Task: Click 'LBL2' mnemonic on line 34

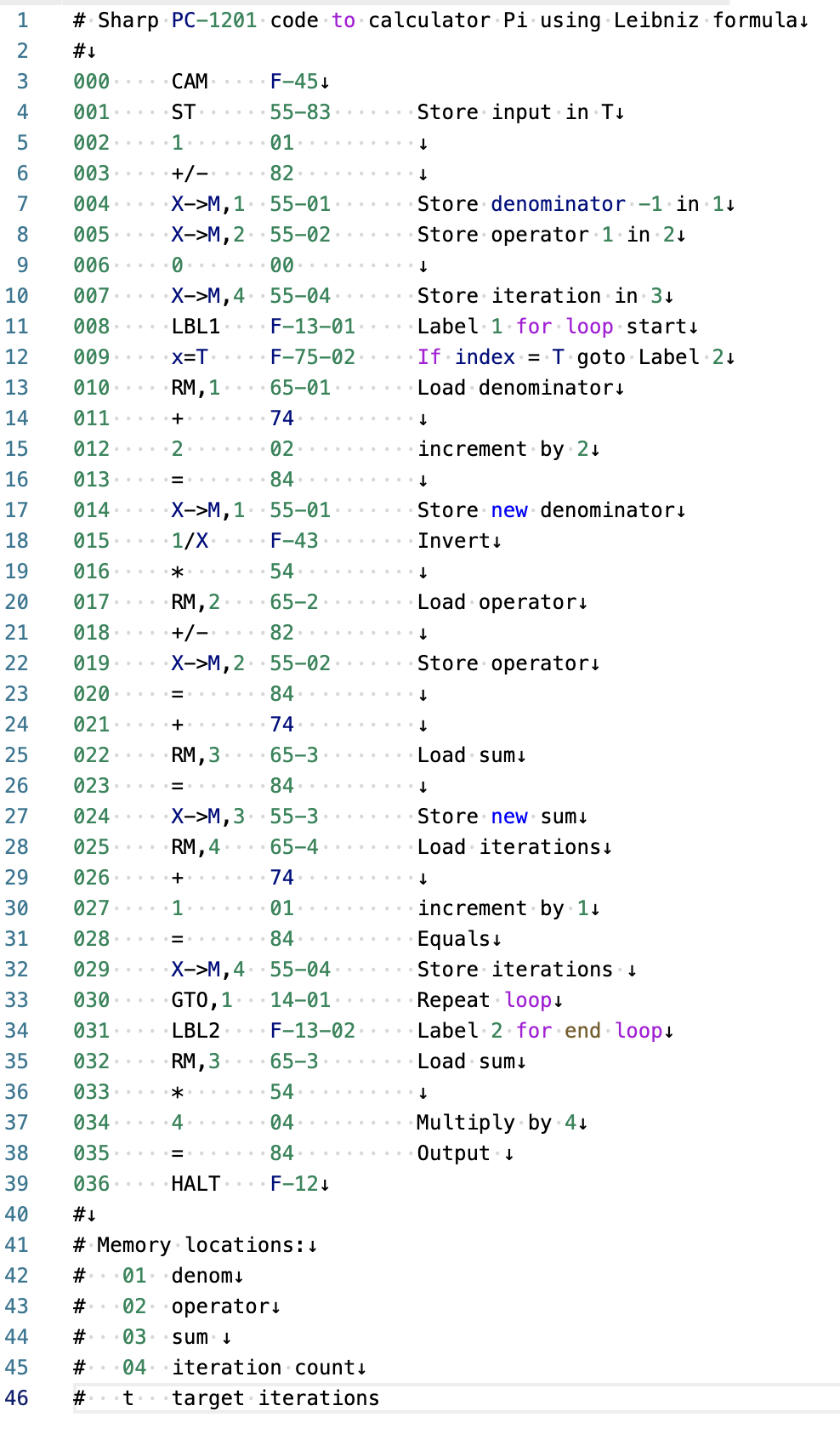Action: click(x=196, y=1031)
